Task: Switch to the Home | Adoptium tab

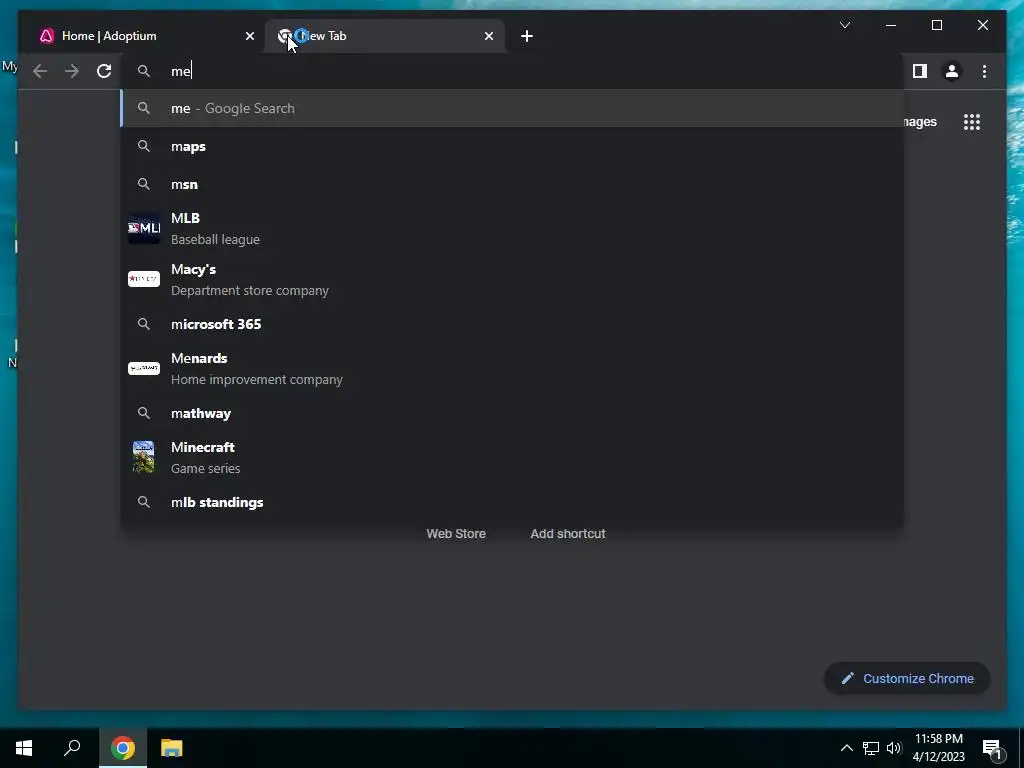Action: click(144, 36)
